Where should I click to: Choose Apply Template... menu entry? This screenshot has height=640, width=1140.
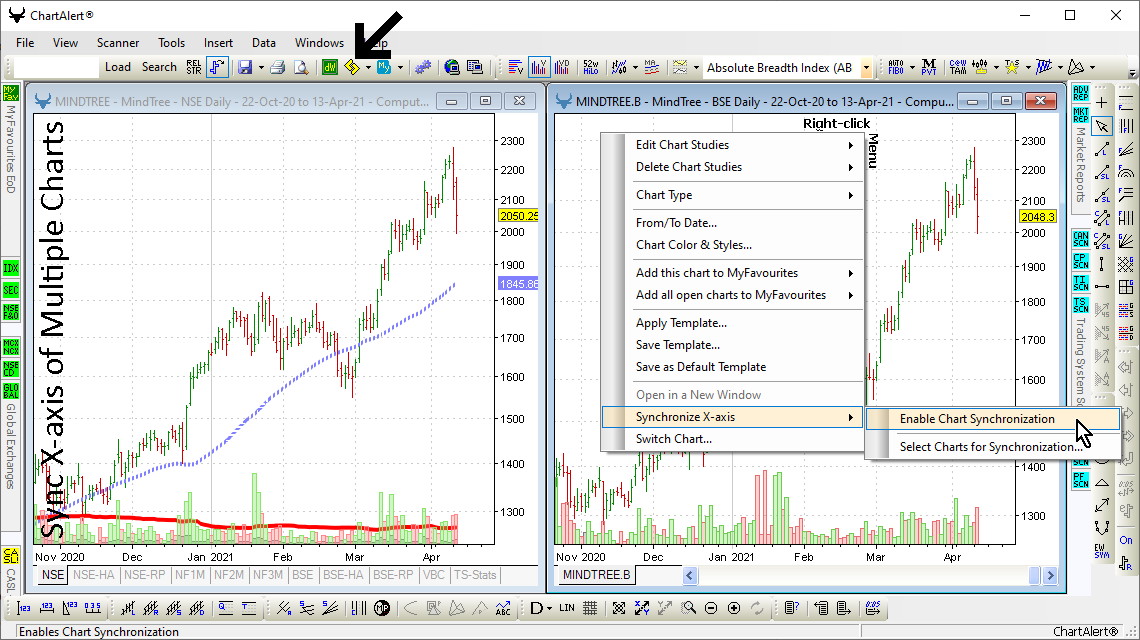click(x=732, y=323)
